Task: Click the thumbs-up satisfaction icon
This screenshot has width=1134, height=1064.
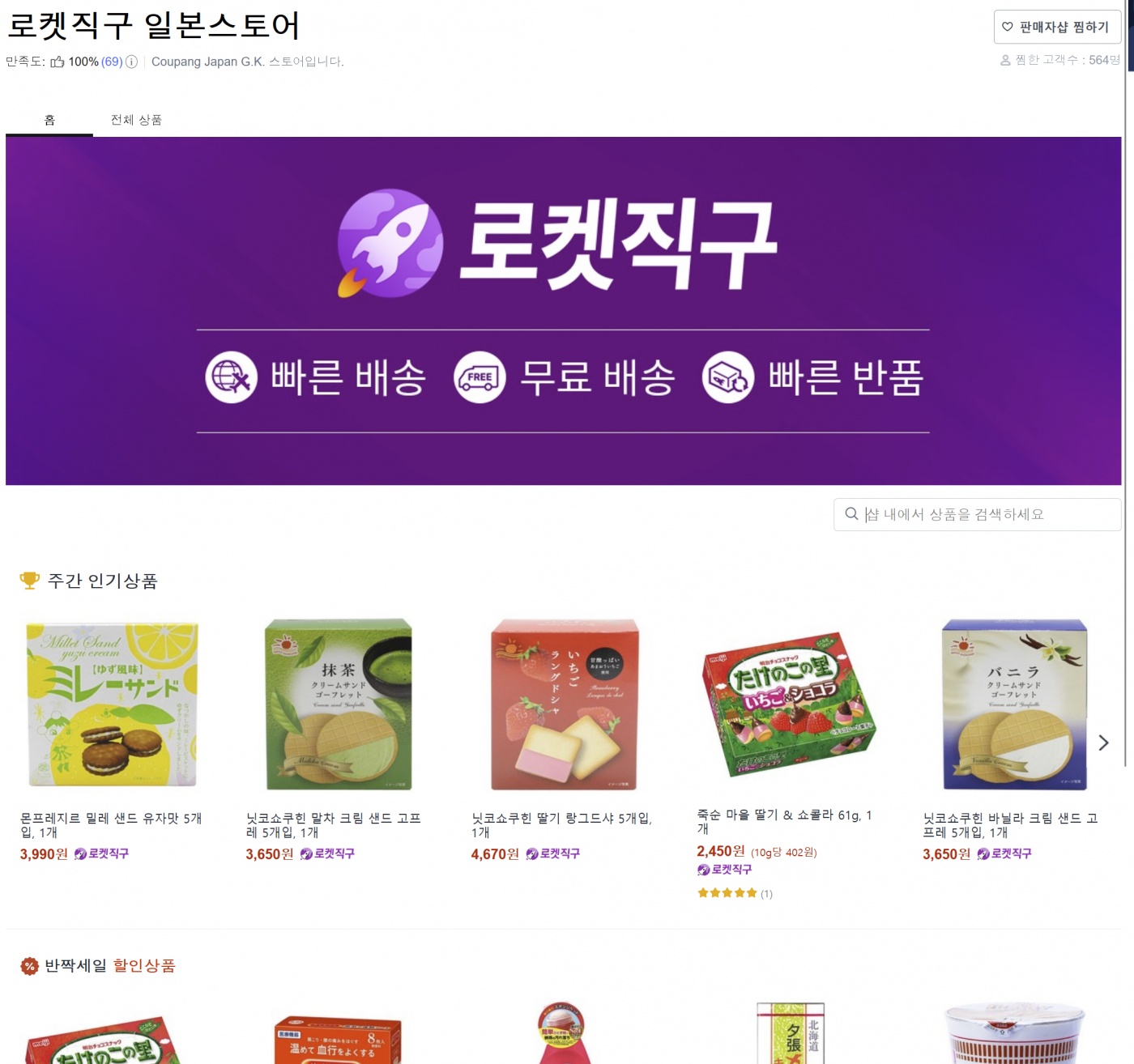Action: point(58,62)
